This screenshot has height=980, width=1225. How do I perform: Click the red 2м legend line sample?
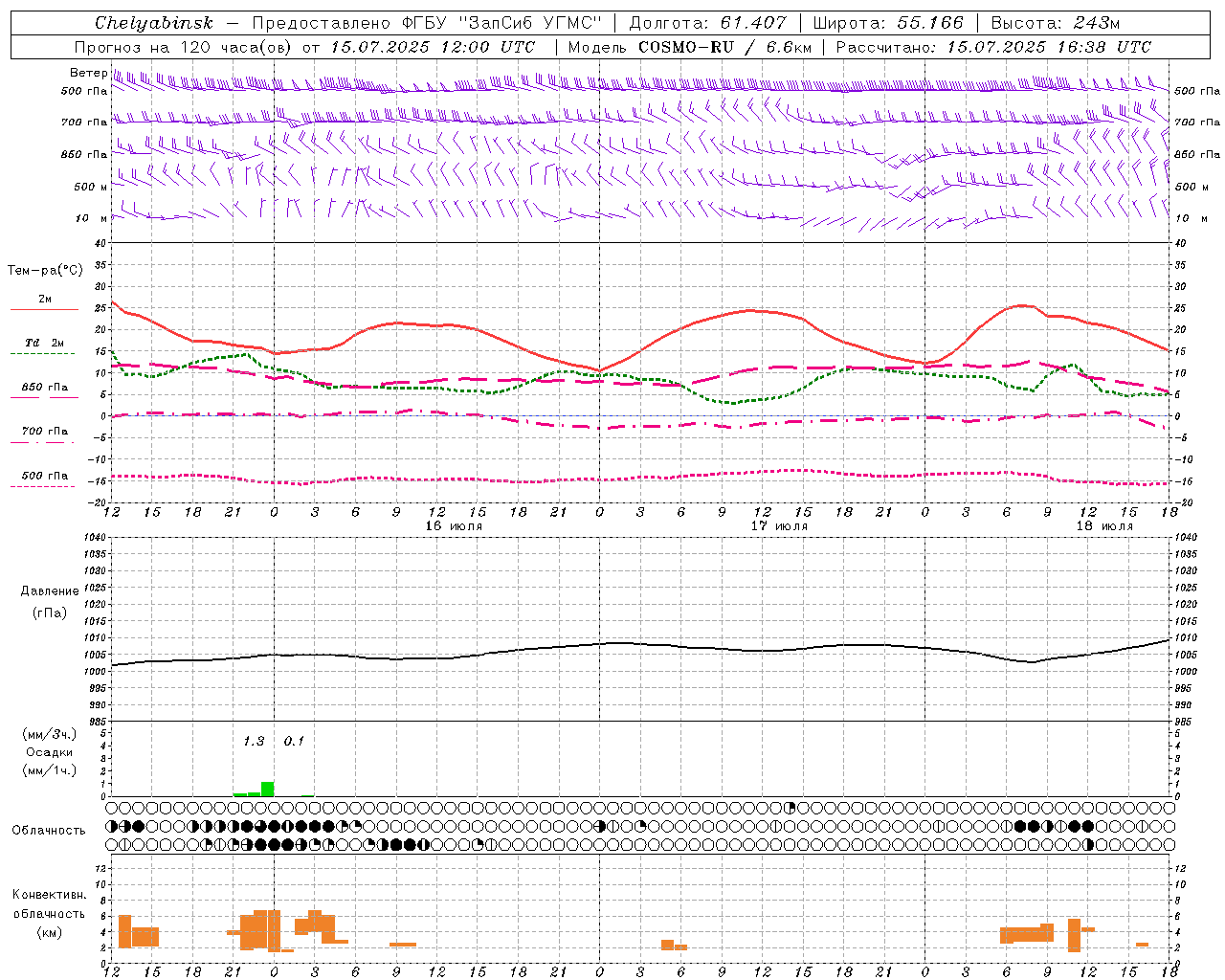pos(44,309)
